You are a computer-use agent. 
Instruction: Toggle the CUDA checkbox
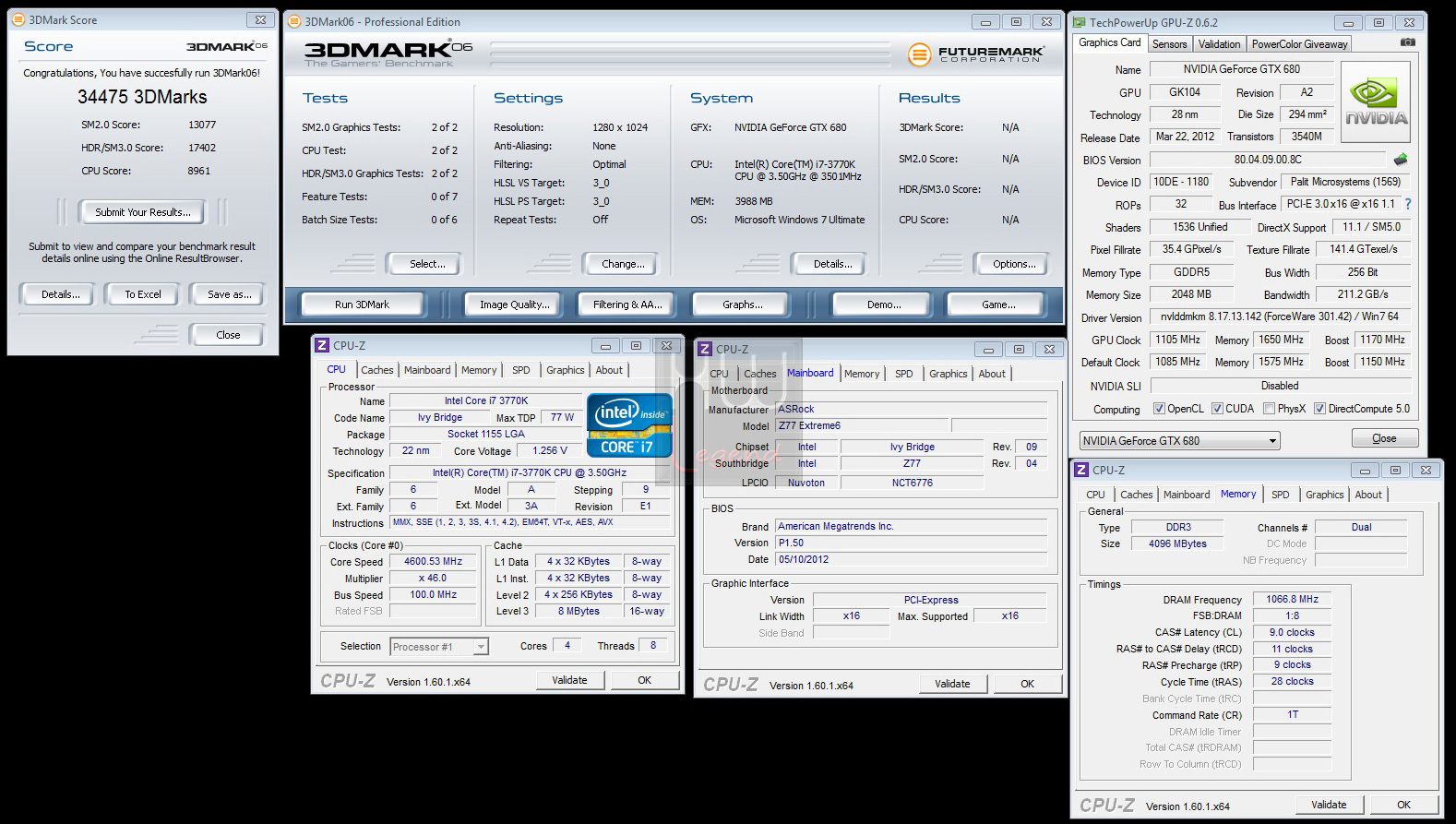pyautogui.click(x=1217, y=409)
